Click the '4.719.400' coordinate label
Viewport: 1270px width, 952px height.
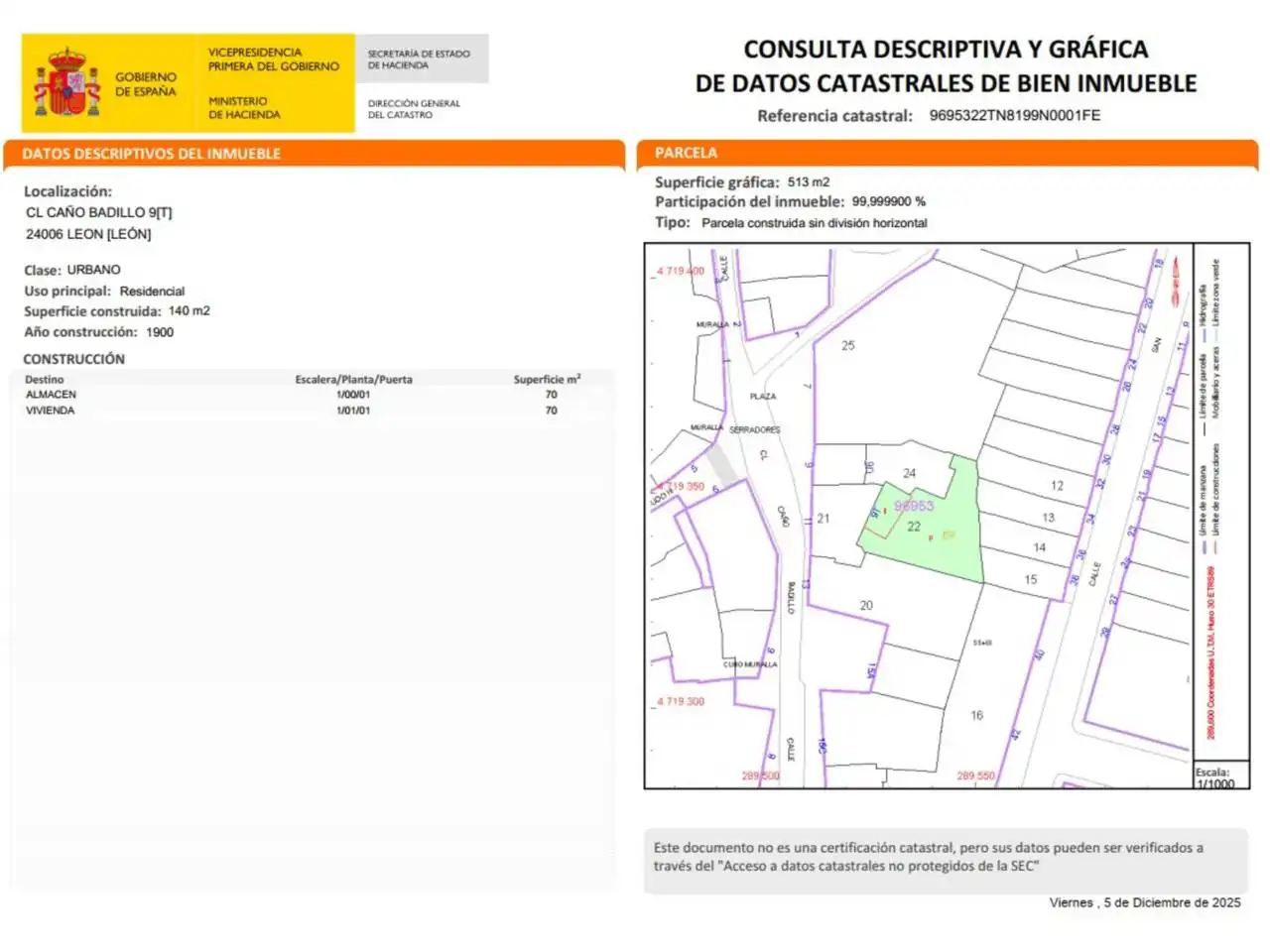tap(681, 271)
